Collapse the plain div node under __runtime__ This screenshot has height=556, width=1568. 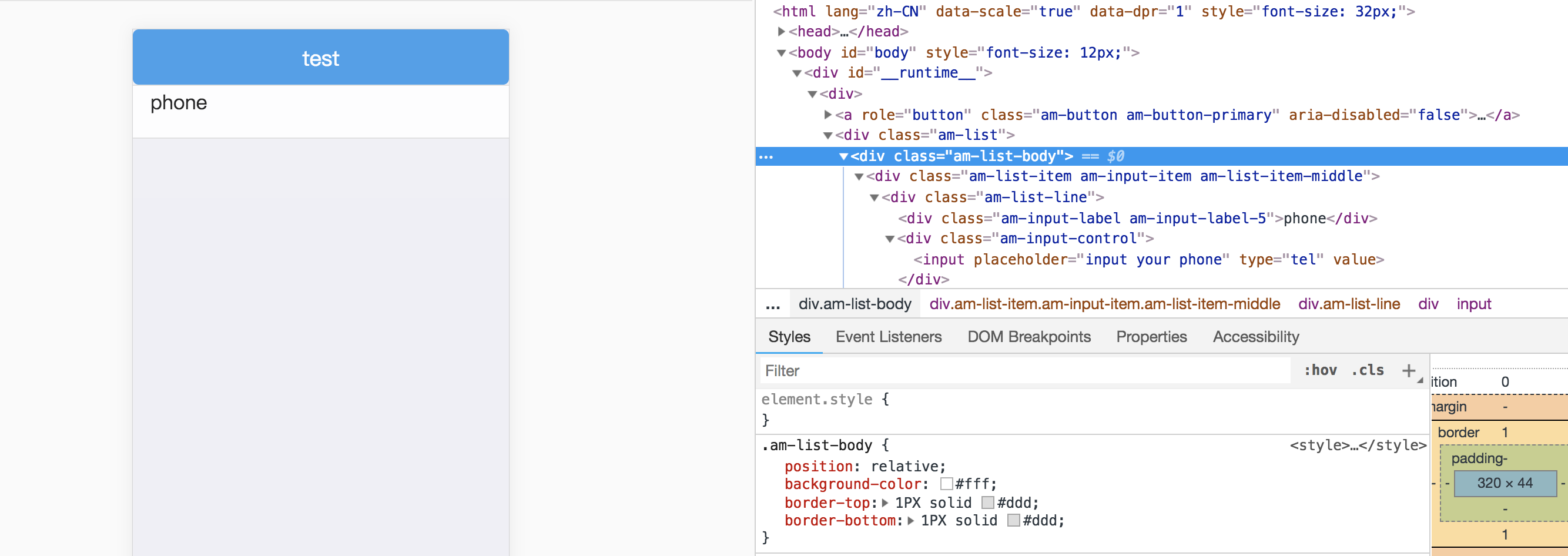click(x=812, y=94)
